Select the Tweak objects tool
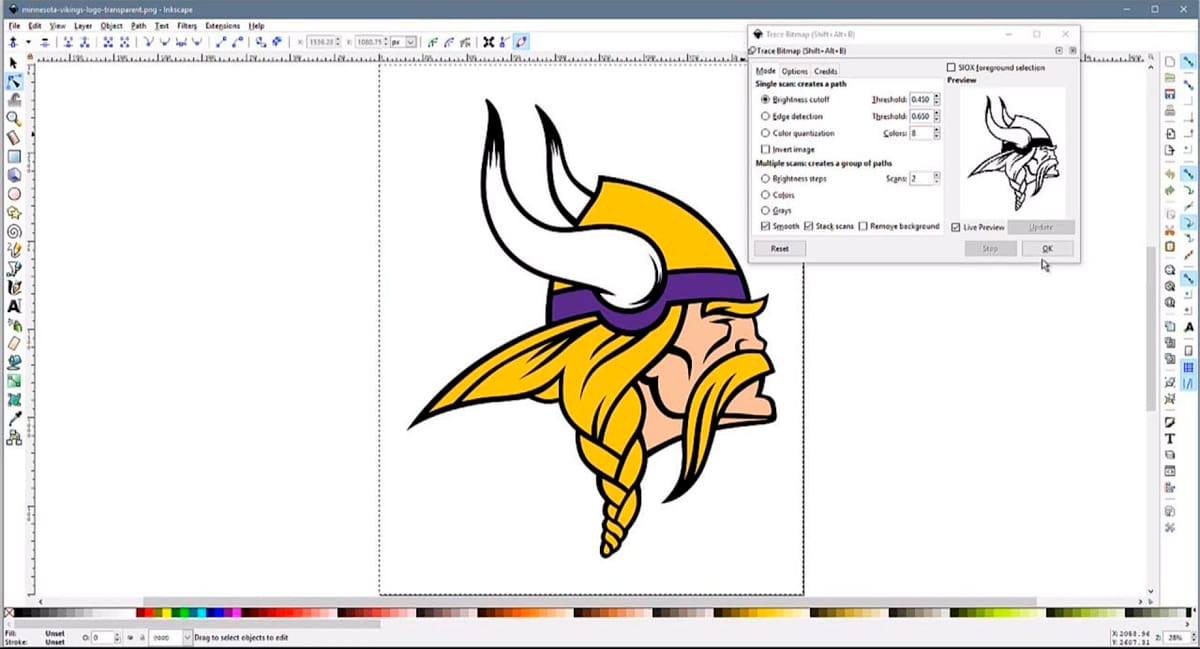The height and width of the screenshot is (649, 1200). [14, 100]
